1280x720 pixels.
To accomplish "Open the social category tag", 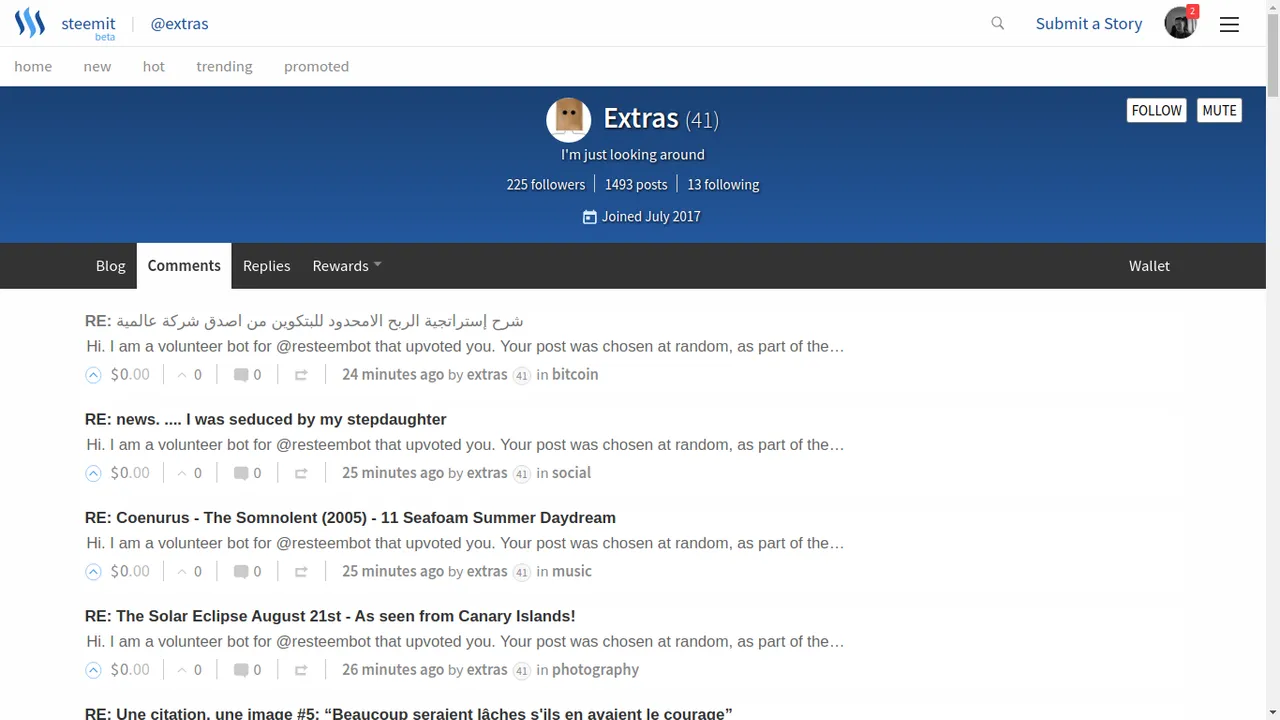I will tap(571, 473).
